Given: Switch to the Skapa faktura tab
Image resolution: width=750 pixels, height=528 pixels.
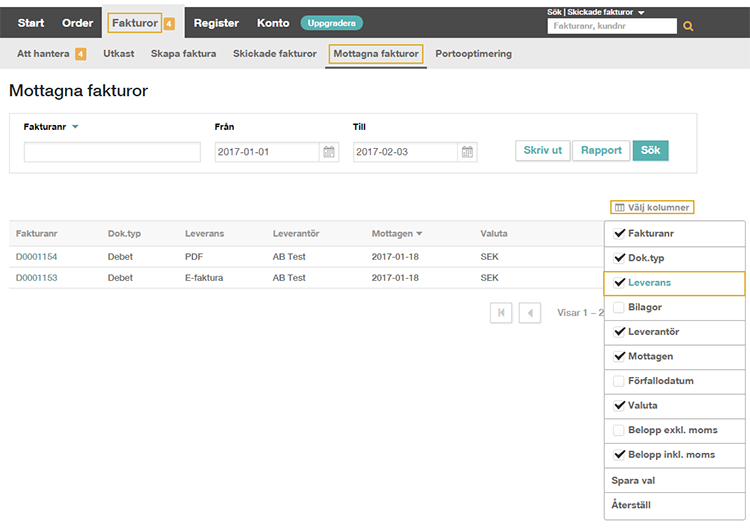Looking at the screenshot, I should point(183,54).
